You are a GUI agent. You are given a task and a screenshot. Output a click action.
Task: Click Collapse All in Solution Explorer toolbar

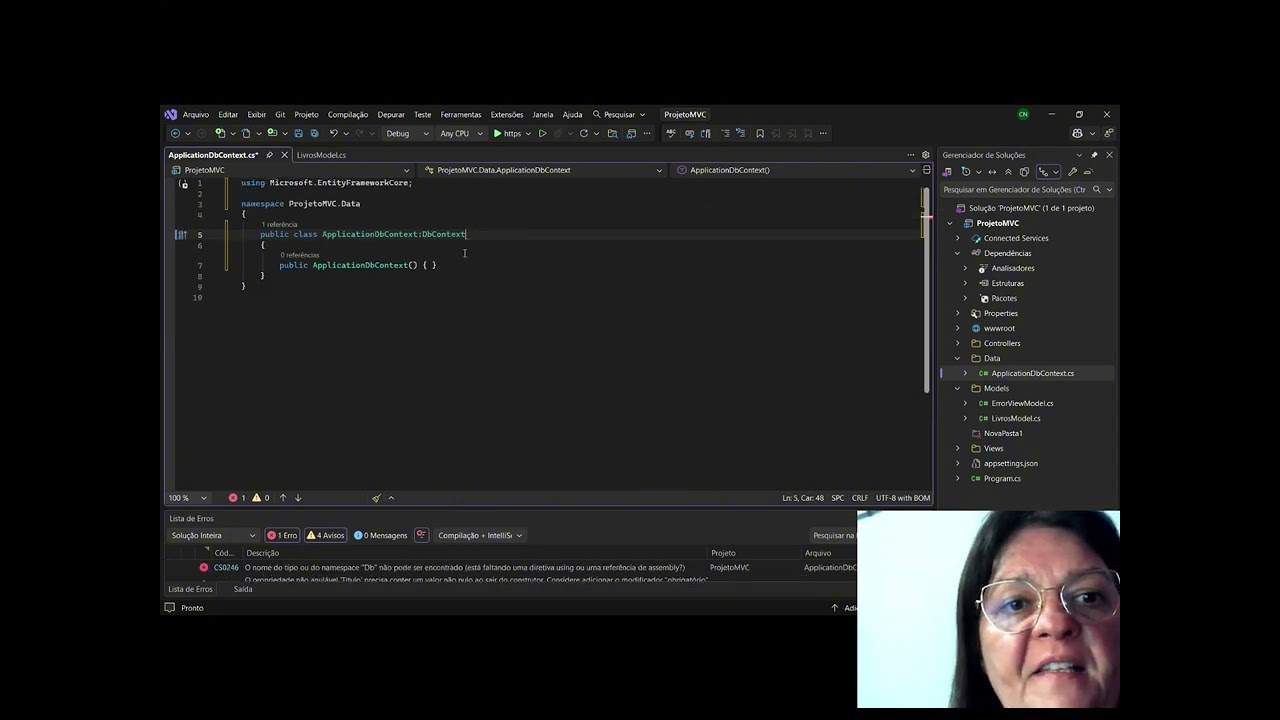[x=1008, y=172]
